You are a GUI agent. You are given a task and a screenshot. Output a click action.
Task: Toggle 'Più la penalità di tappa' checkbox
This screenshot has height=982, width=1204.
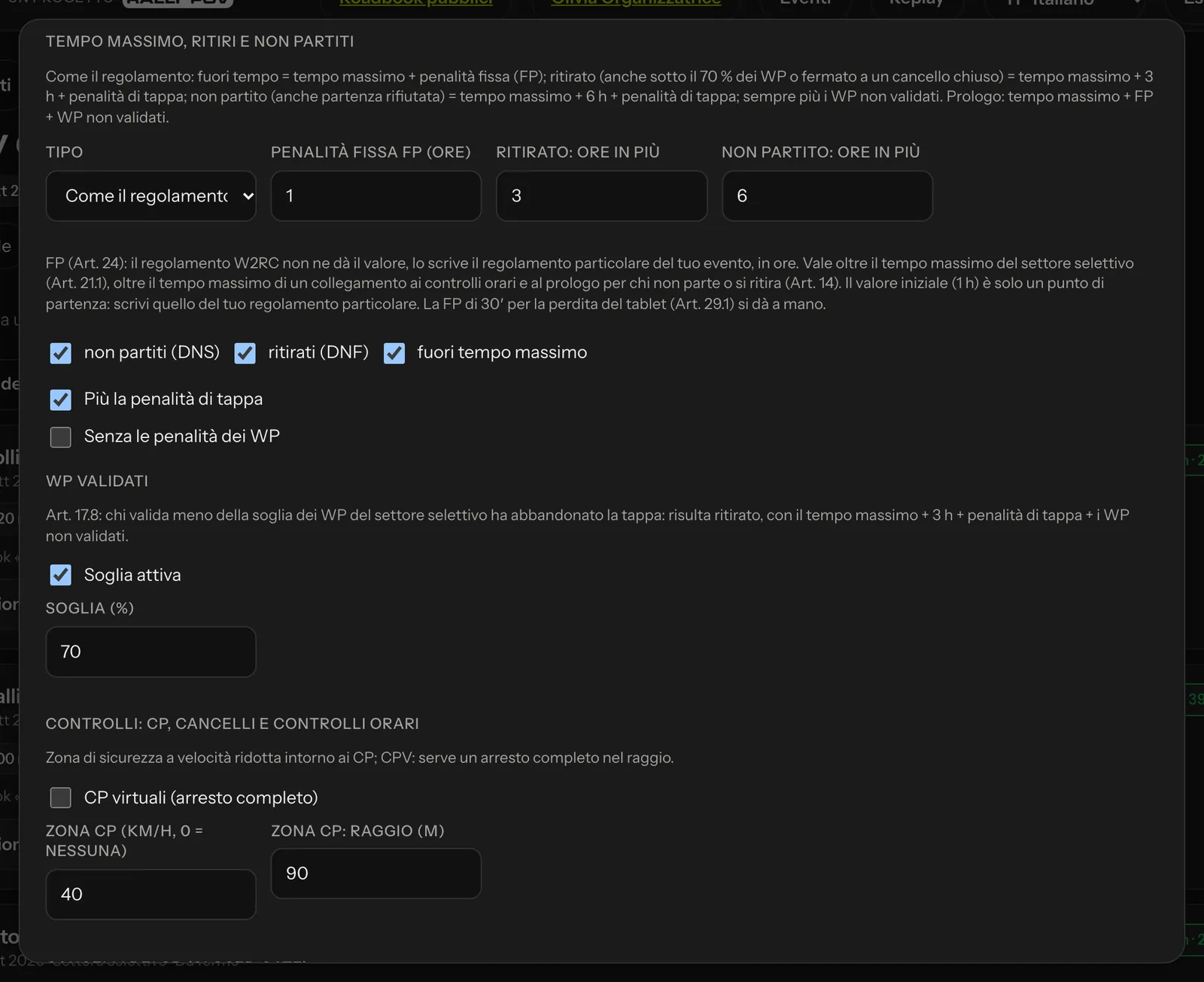click(60, 400)
